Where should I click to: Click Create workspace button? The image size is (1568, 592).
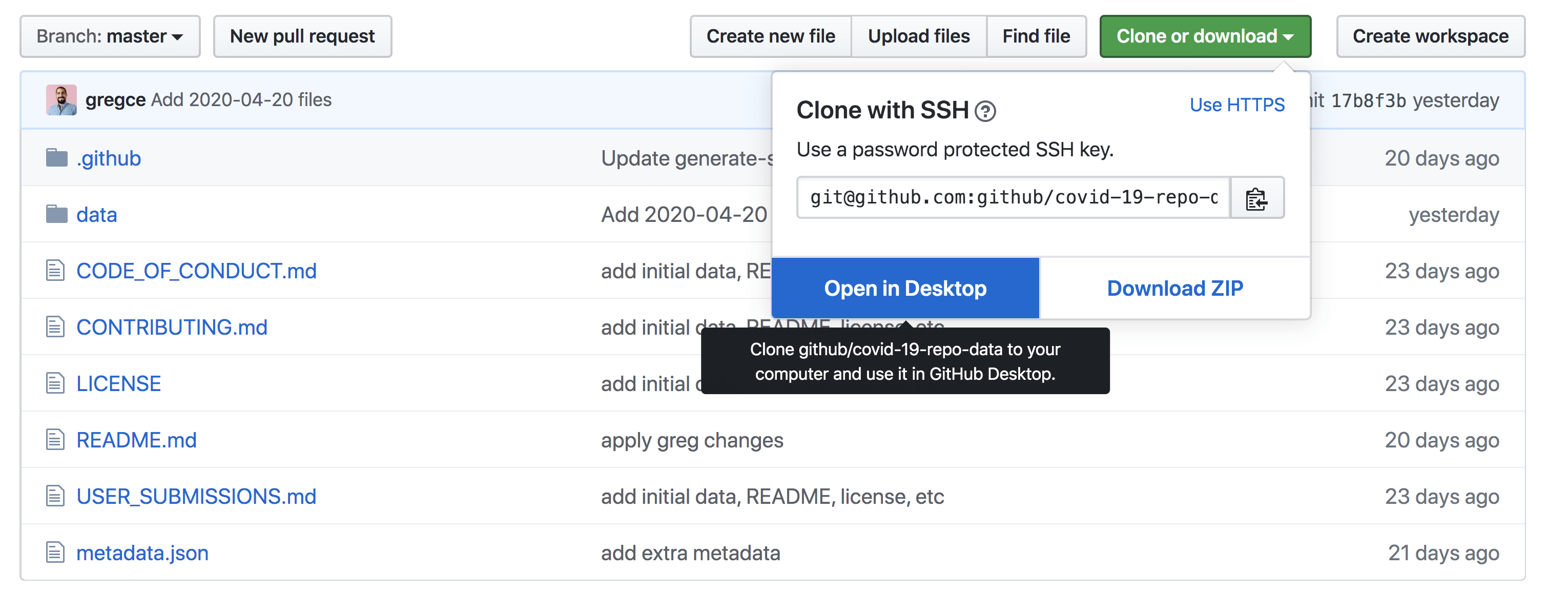pos(1430,36)
